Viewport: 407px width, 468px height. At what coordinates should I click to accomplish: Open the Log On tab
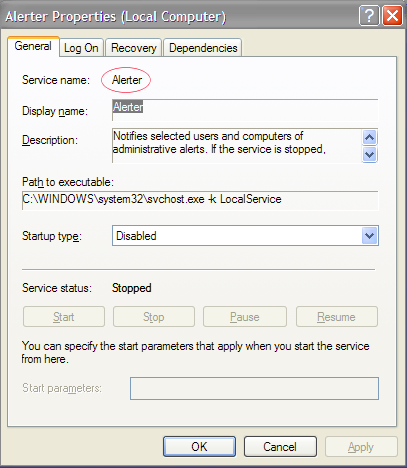[x=81, y=48]
